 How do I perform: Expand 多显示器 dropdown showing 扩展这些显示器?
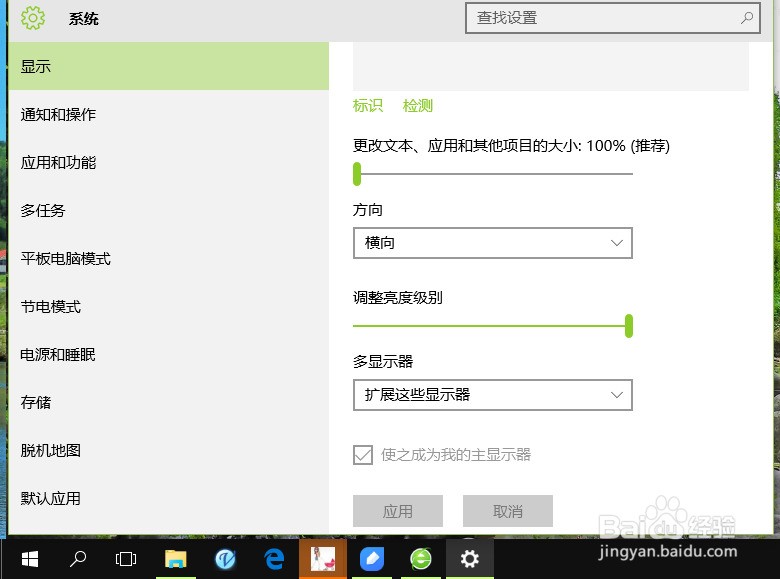pos(492,395)
